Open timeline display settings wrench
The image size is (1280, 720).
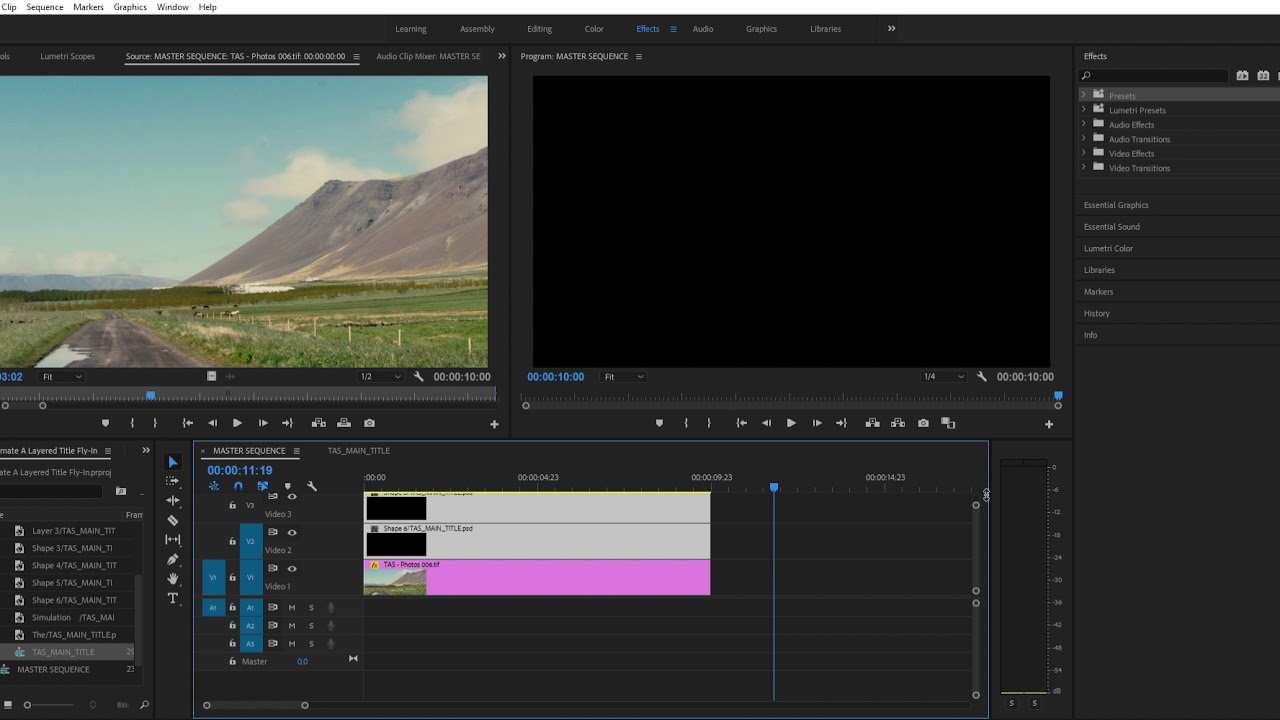point(312,486)
